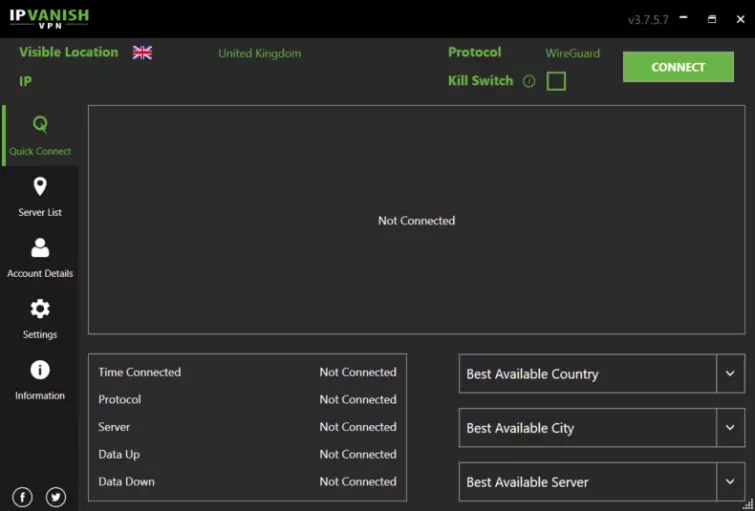
Task: Click the Twitter icon
Action: pyautogui.click(x=56, y=497)
